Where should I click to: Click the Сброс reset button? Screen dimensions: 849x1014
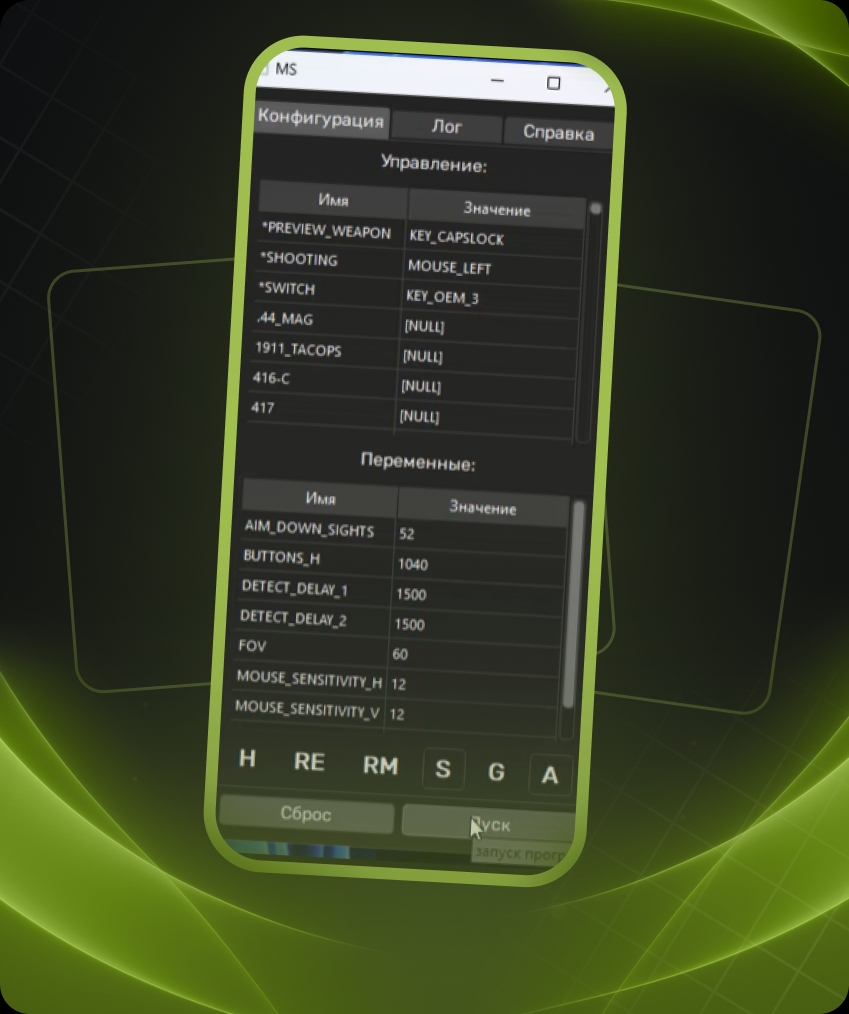306,814
